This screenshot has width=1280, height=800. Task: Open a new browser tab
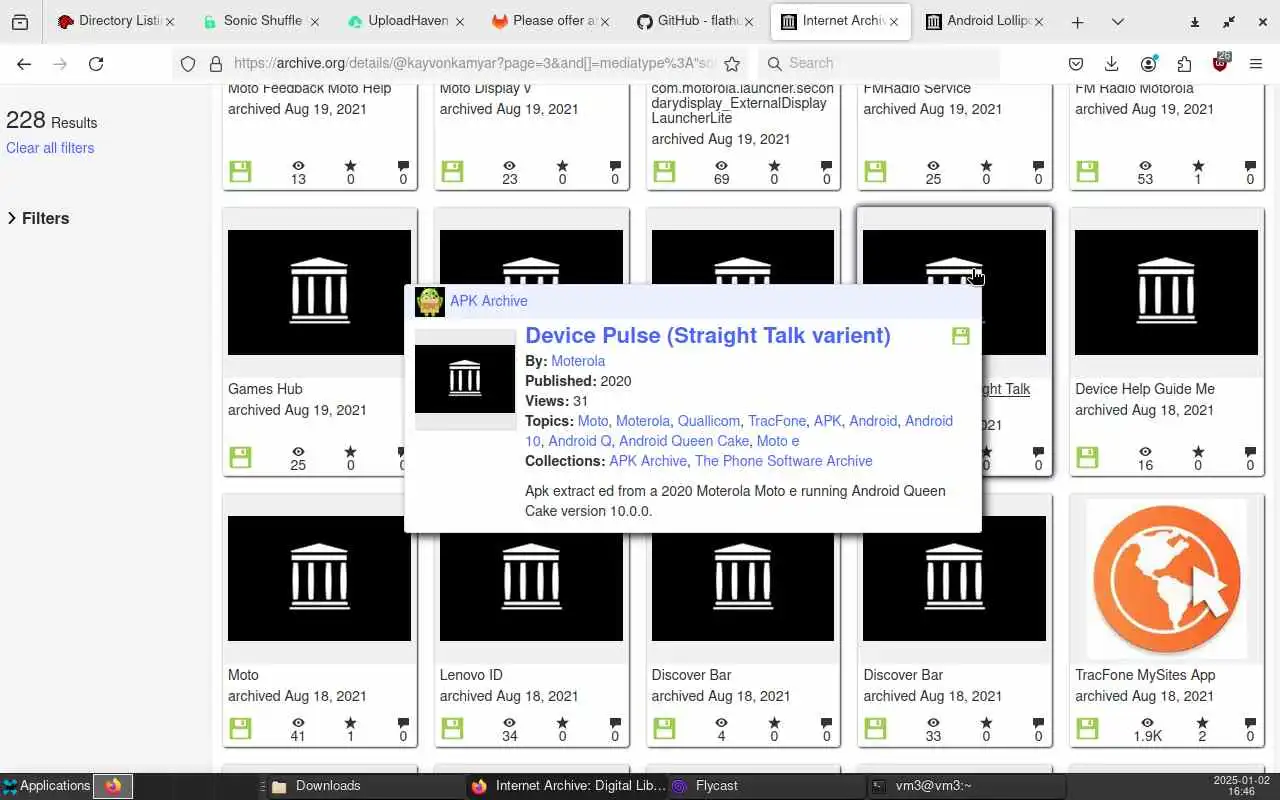click(x=1077, y=22)
